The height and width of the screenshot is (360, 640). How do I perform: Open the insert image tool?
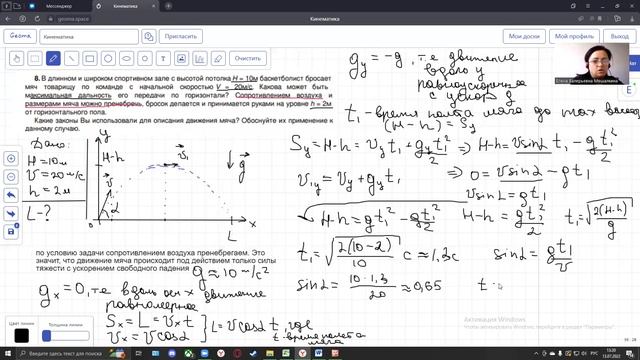pos(182,58)
